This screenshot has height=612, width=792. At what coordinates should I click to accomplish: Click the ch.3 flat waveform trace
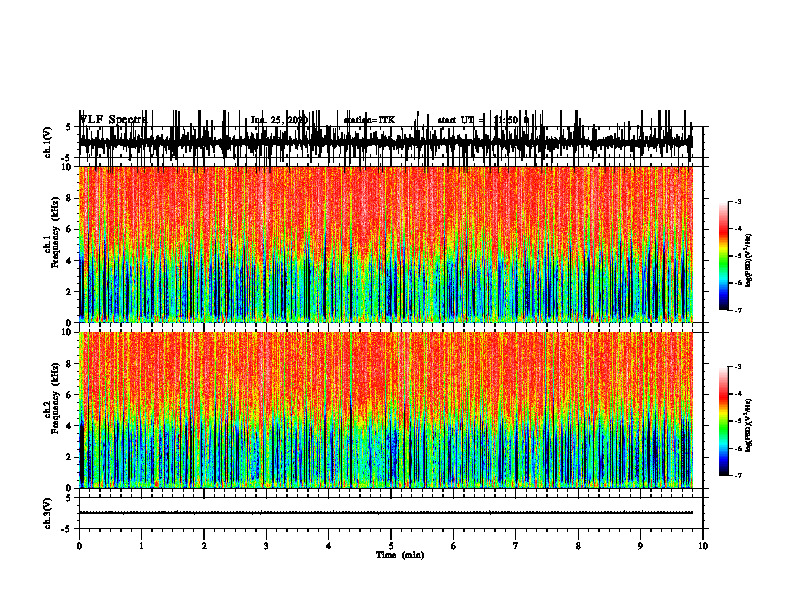coord(386,513)
